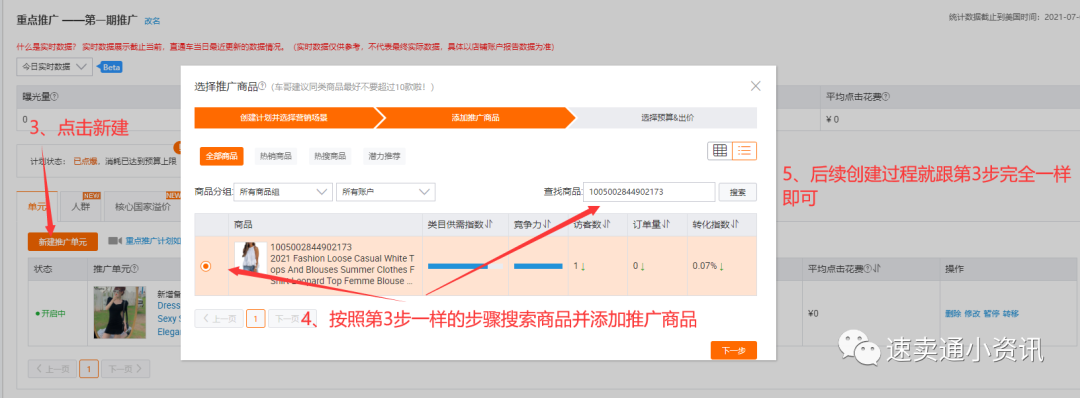Click the 删除 link in 操作 column
Screen dimensions: 1080x398
click(x=953, y=313)
